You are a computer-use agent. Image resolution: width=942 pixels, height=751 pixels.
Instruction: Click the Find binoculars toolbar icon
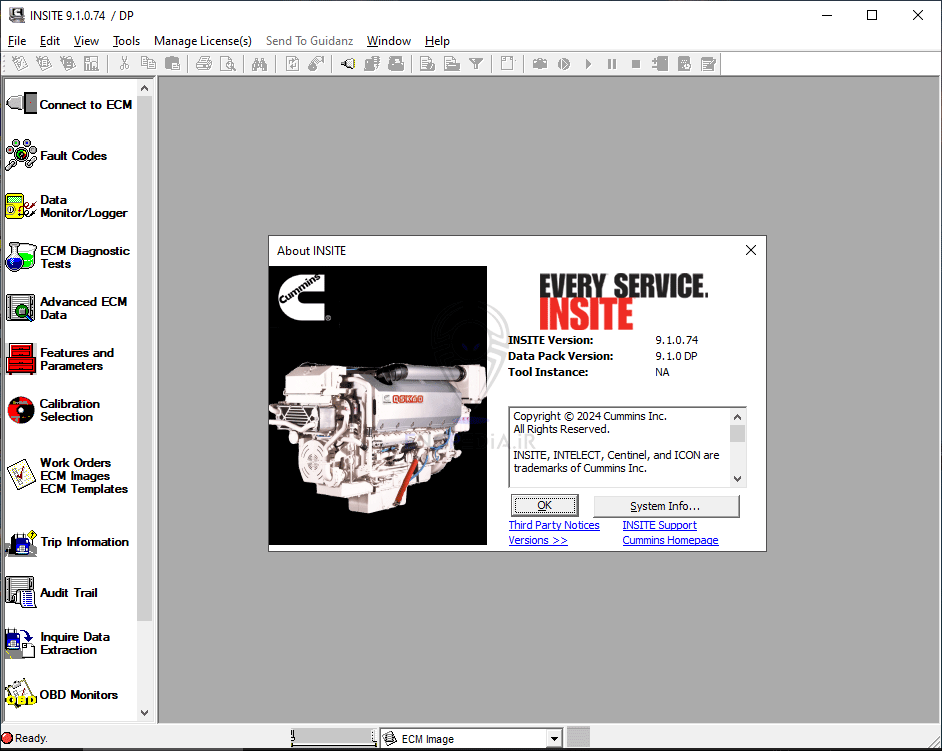tap(260, 64)
